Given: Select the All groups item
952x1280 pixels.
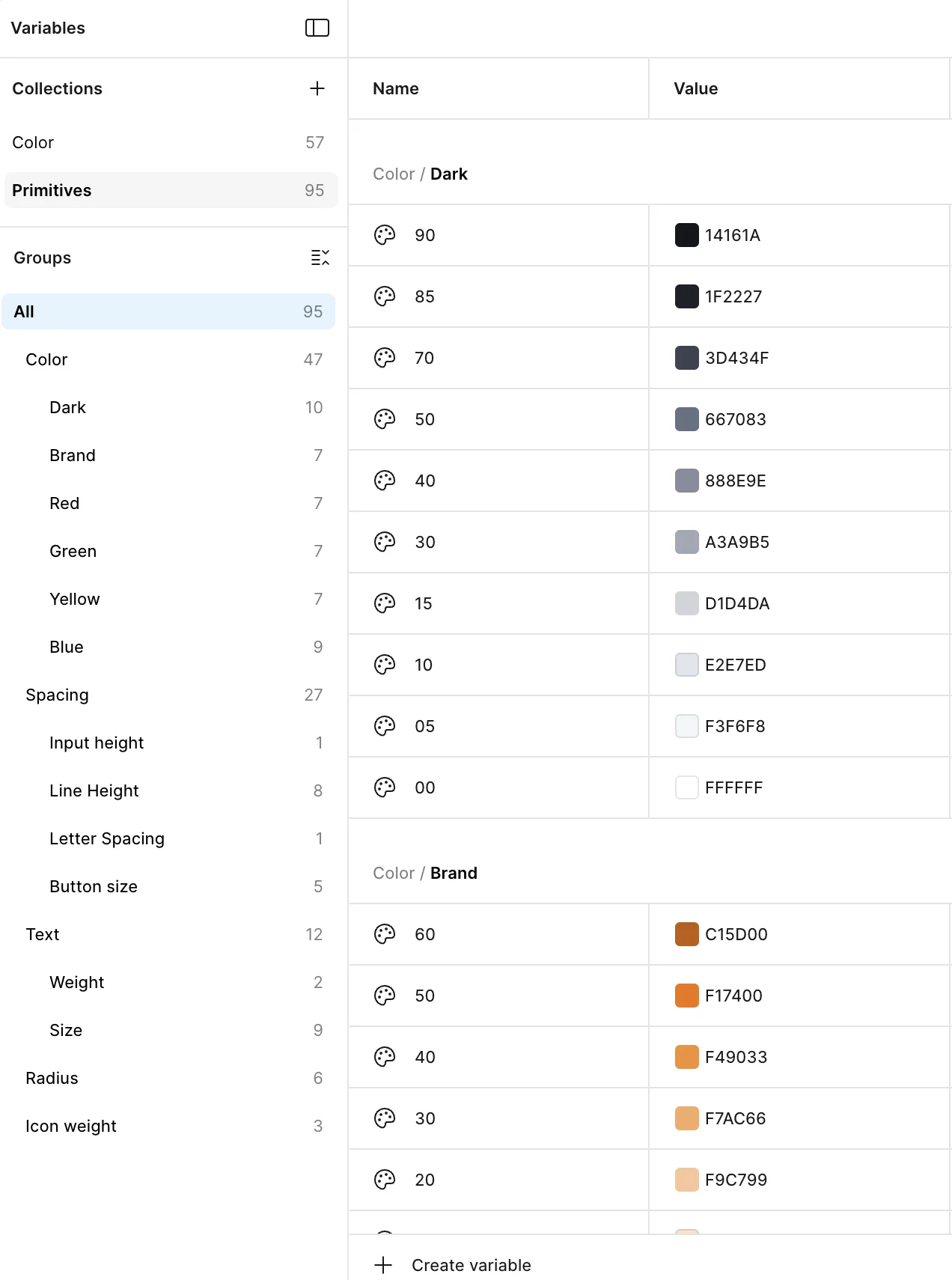Looking at the screenshot, I should (x=168, y=311).
